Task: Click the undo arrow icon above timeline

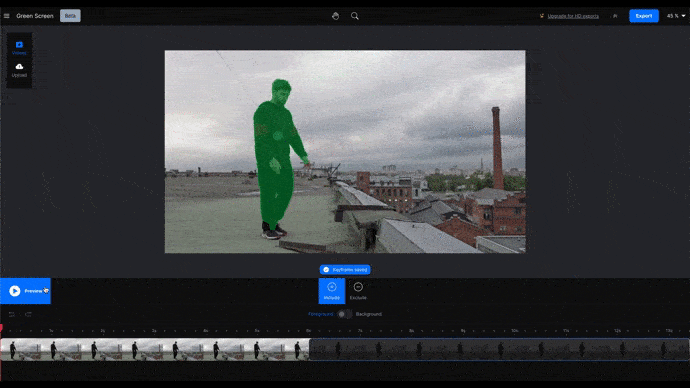Action: point(12,314)
